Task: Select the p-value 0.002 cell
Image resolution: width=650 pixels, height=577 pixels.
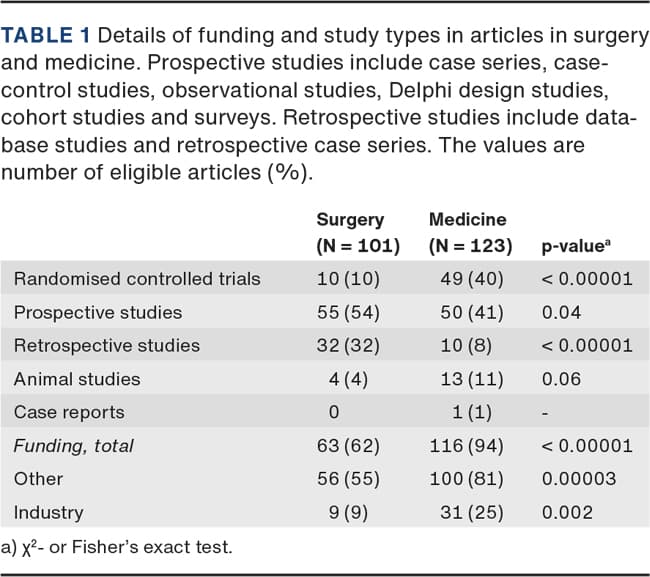Action: (567, 513)
